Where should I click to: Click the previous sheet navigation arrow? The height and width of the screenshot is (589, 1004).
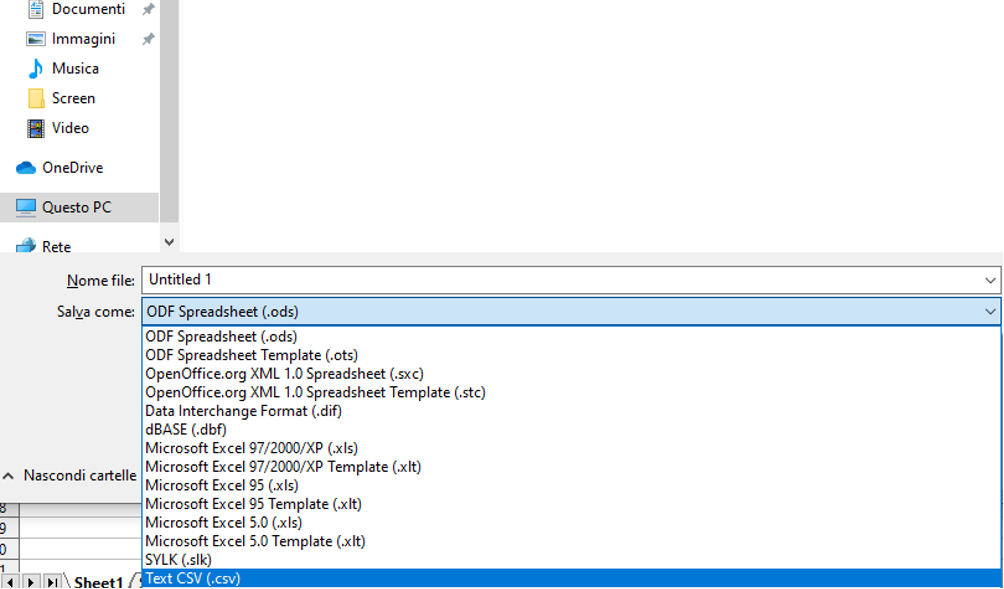(x=10, y=582)
